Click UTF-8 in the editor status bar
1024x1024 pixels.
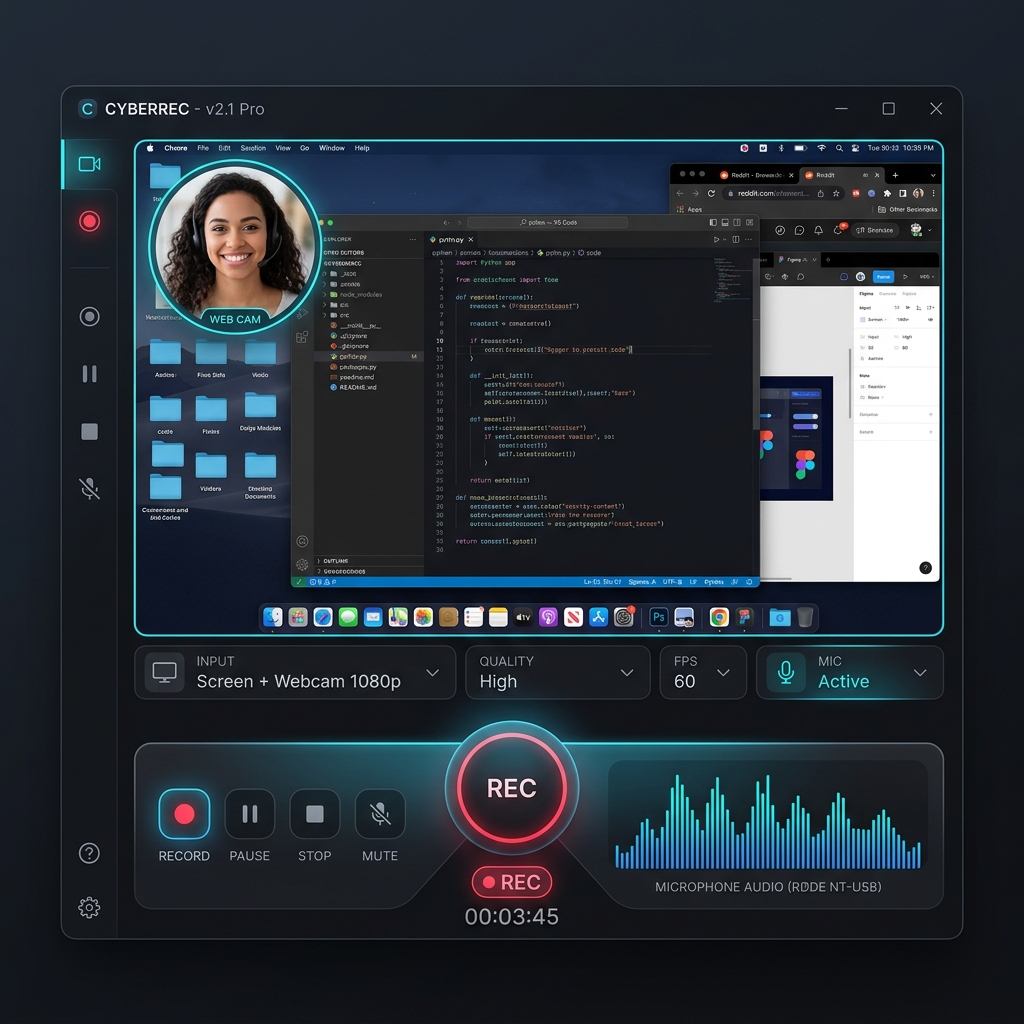672,581
